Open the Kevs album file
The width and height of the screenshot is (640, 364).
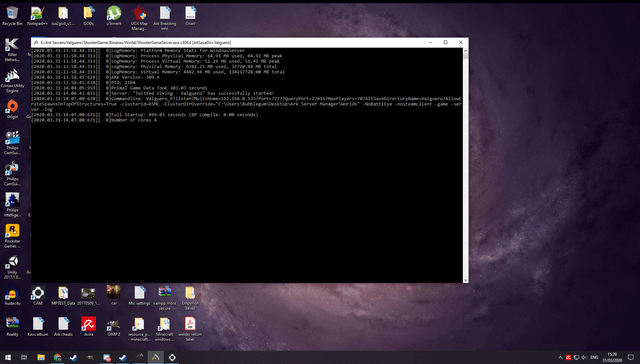(38, 327)
